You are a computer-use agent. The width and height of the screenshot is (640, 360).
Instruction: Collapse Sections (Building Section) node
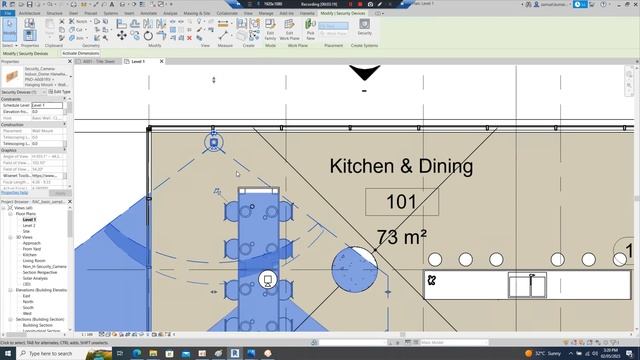tap(11, 319)
